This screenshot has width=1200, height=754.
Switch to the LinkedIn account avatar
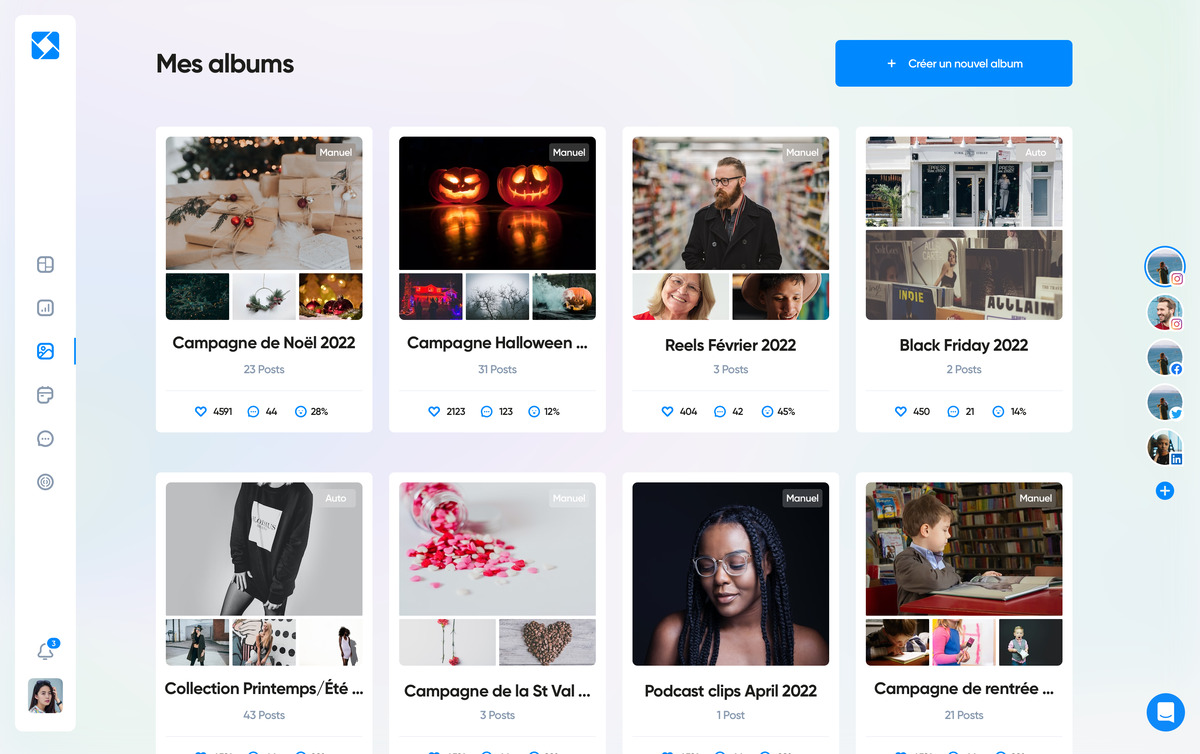click(x=1165, y=447)
